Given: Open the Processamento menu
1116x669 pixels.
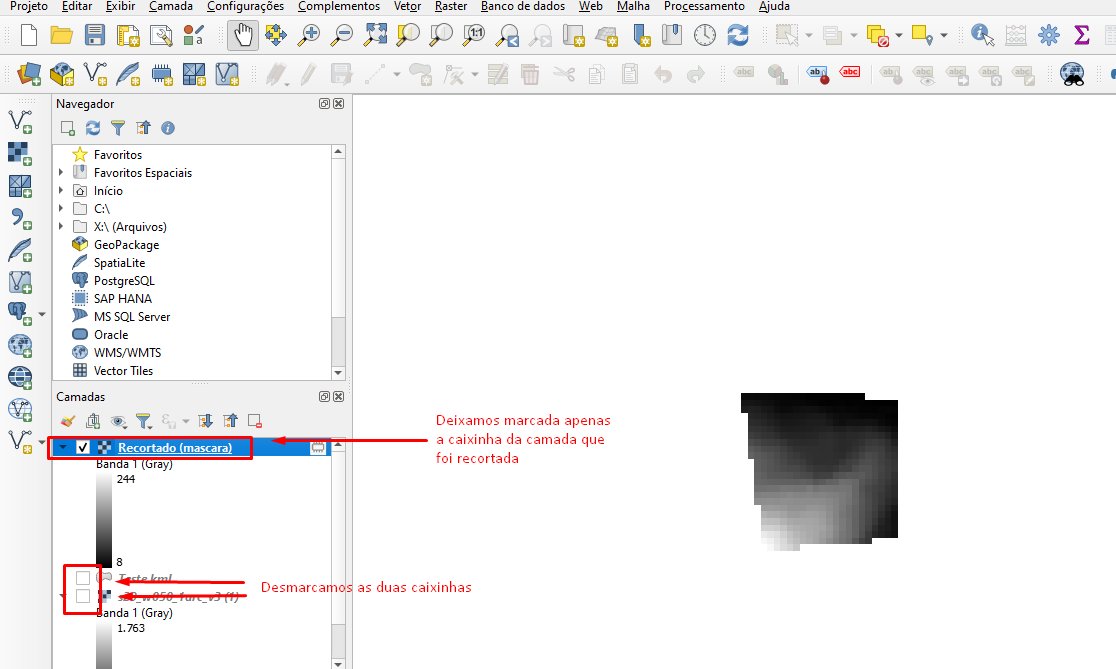Looking at the screenshot, I should (x=704, y=6).
